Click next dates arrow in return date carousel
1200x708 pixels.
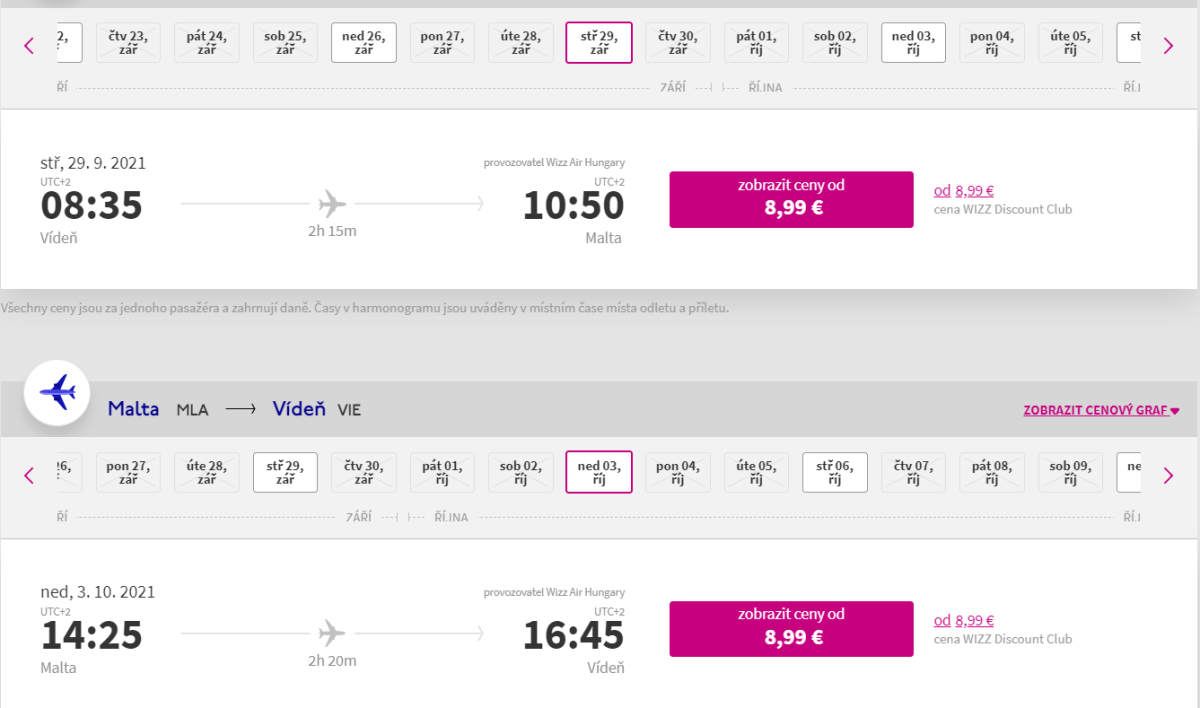1167,475
